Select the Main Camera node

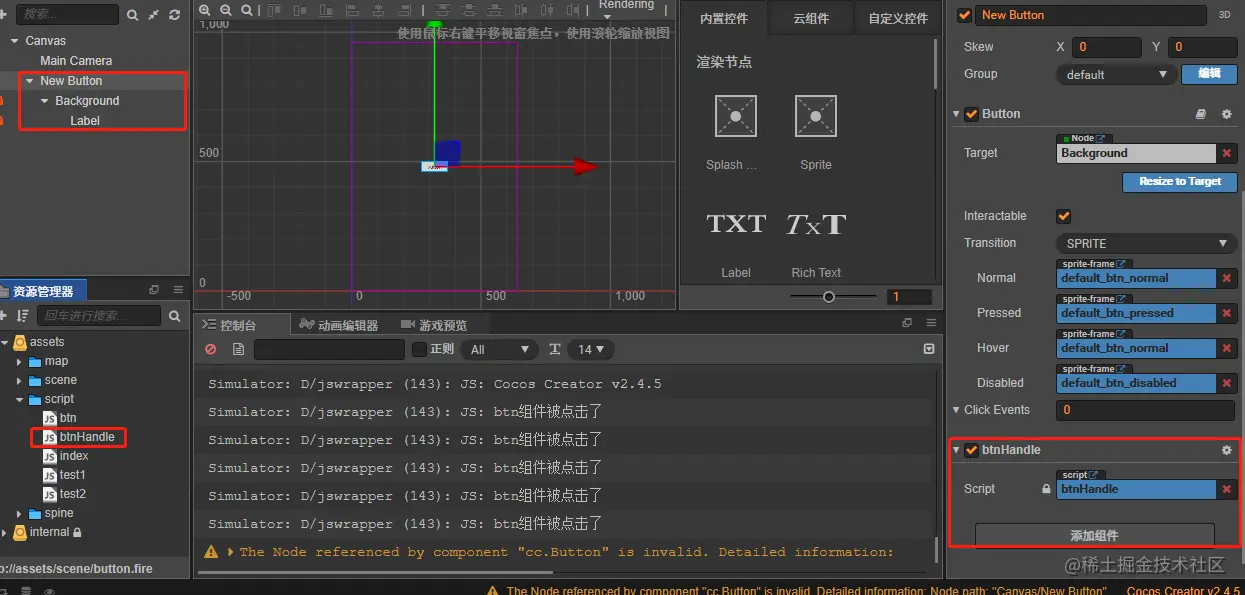tap(76, 61)
